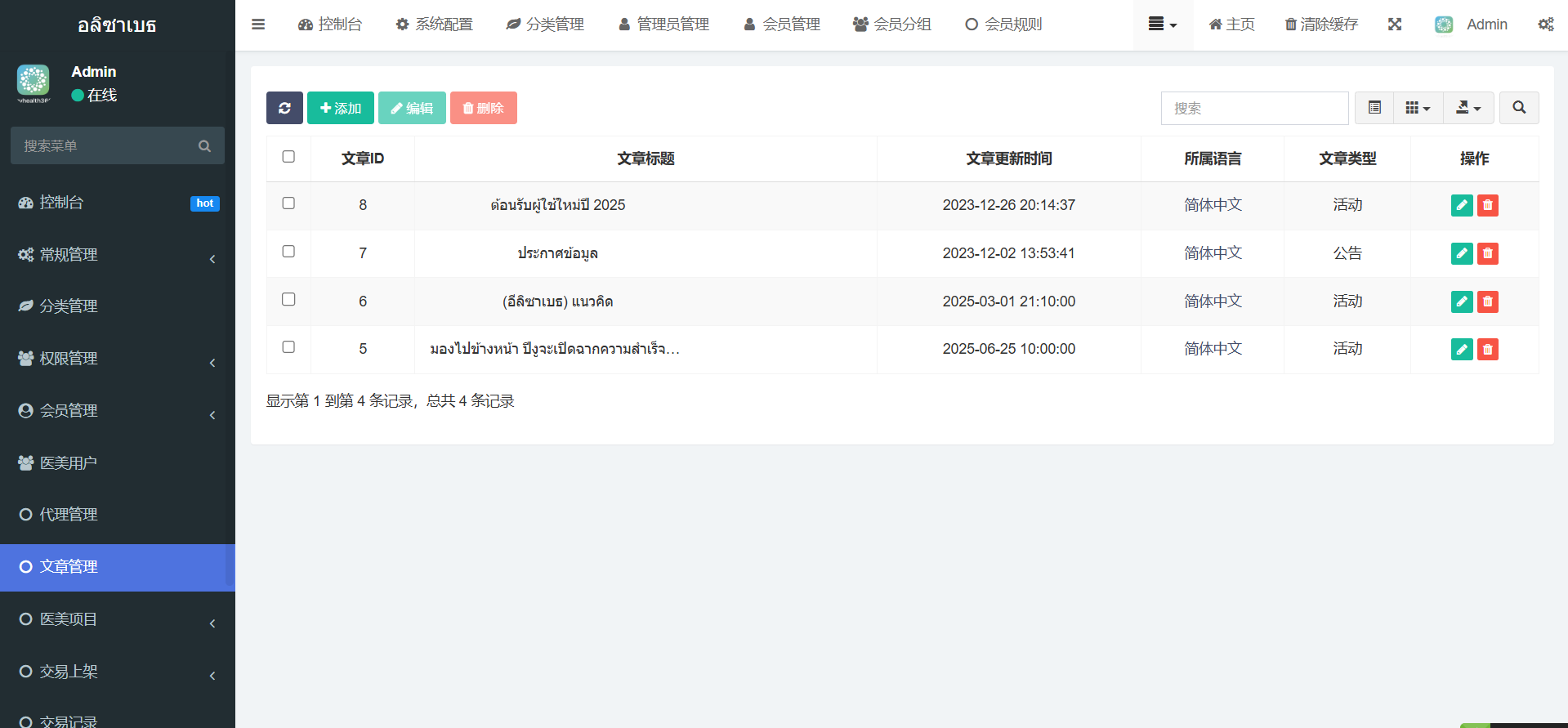Viewport: 1568px width, 728px height.
Task: Click the green edit pencil for article 5
Action: click(x=1462, y=350)
